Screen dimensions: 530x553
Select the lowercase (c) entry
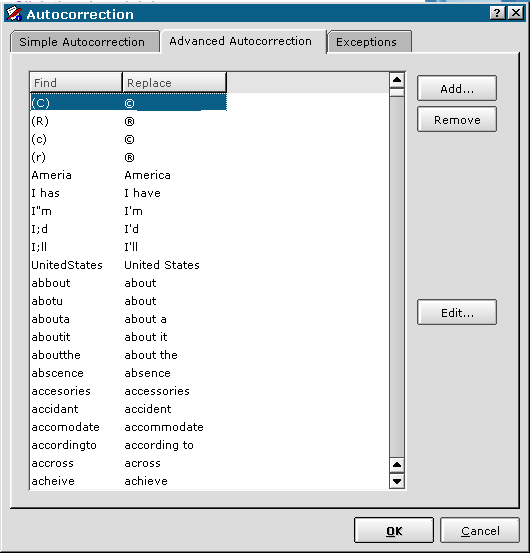[128, 139]
